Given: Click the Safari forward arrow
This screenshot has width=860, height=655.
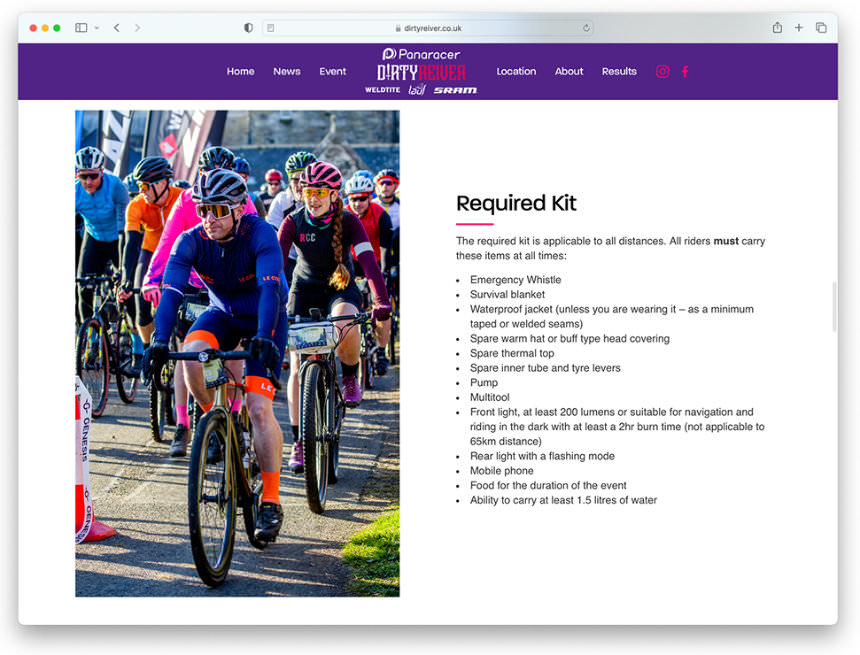Looking at the screenshot, I should 137,27.
